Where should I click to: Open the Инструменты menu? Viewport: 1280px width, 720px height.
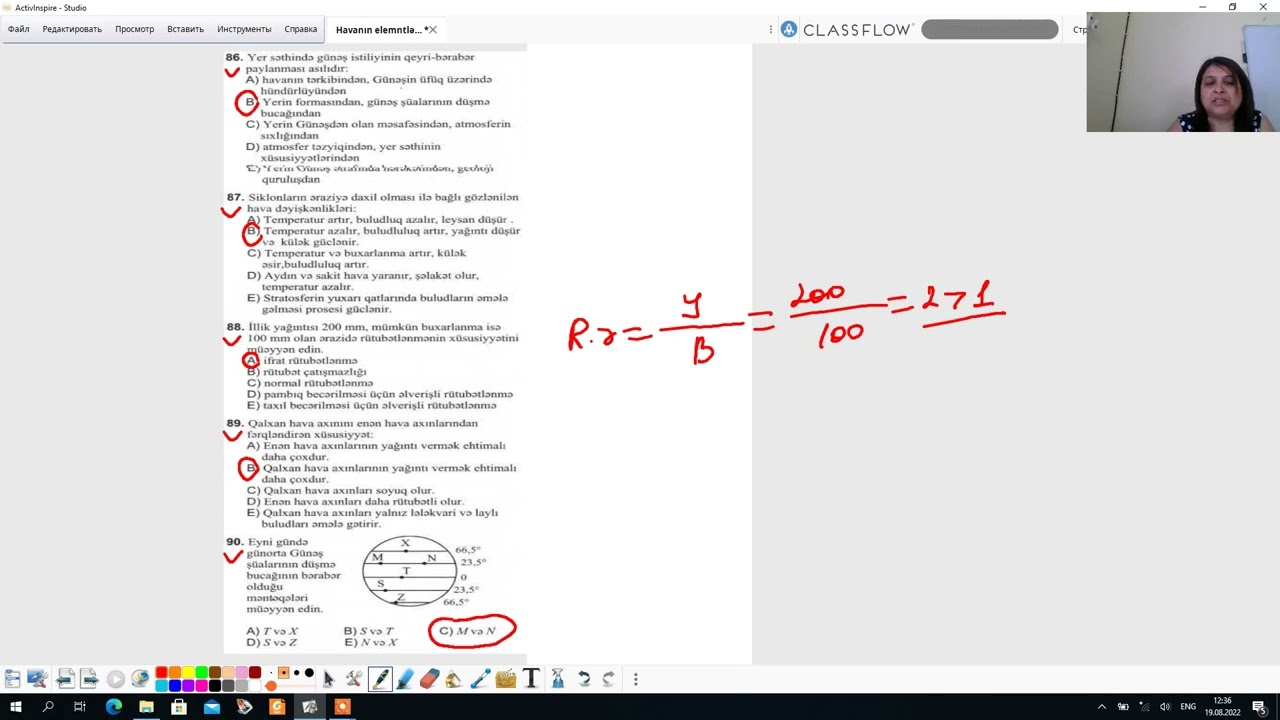244,29
